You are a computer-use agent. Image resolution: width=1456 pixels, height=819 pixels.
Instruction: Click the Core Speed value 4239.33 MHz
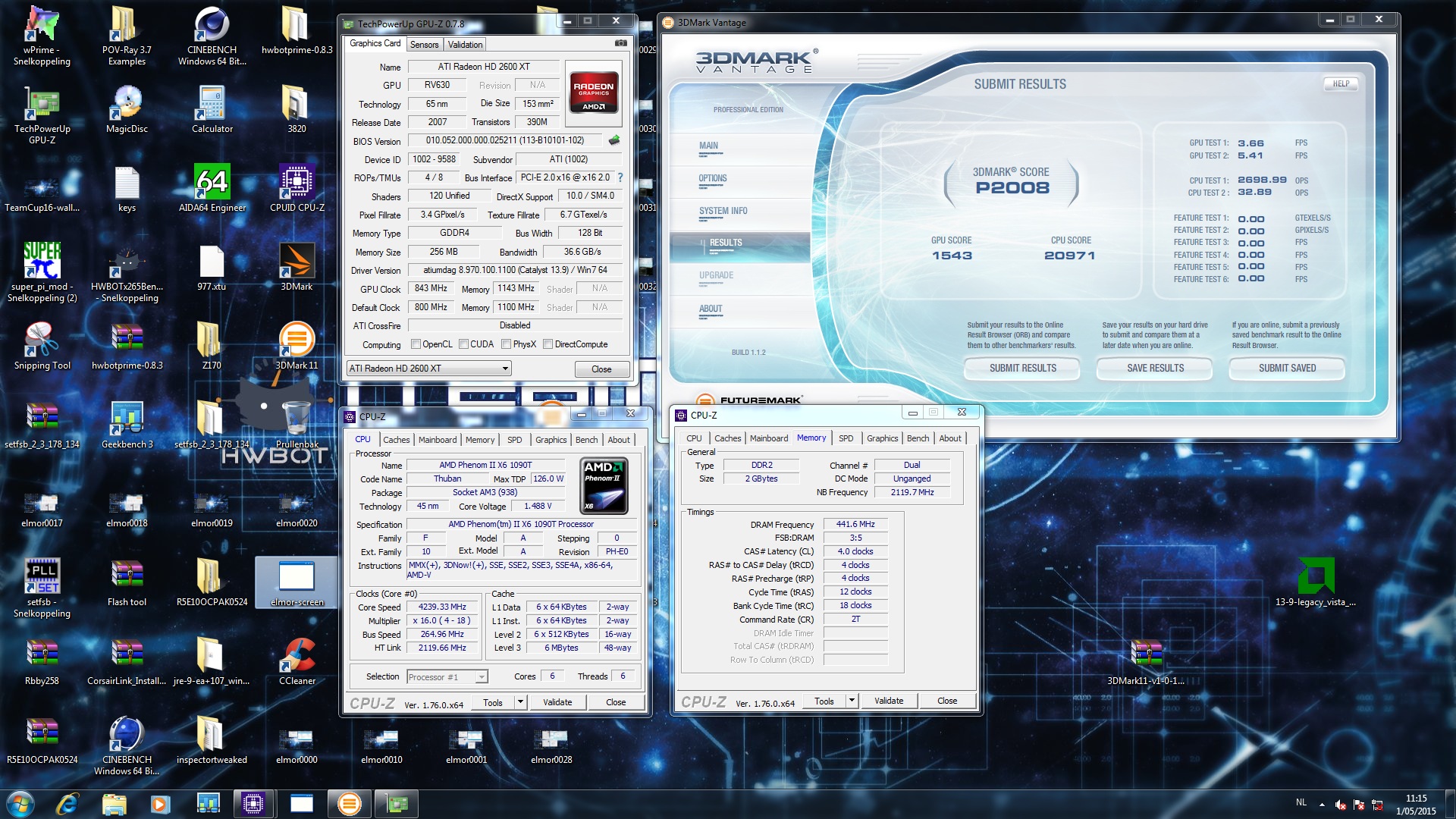click(x=442, y=607)
